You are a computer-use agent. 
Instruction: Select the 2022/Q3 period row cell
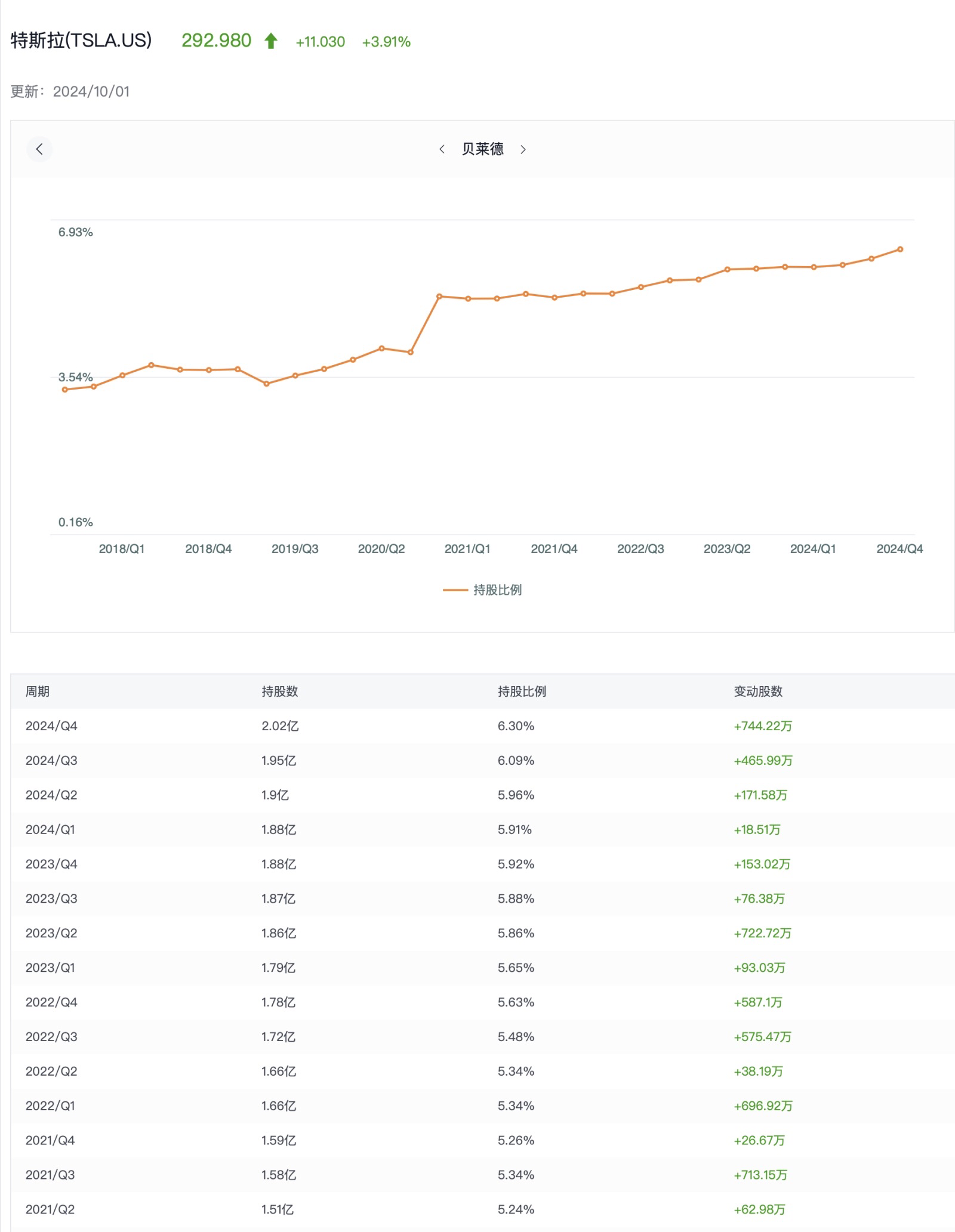[x=51, y=1037]
